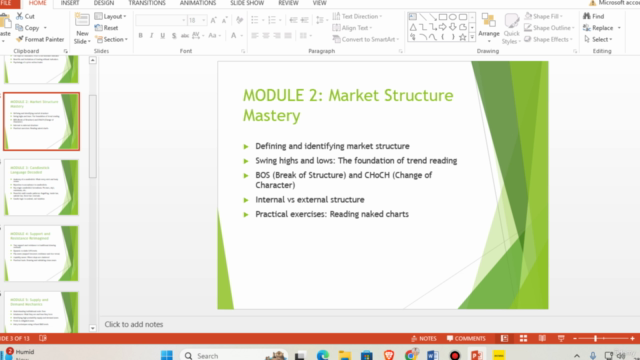Start Slide Show from status bar icon

(x=561, y=338)
